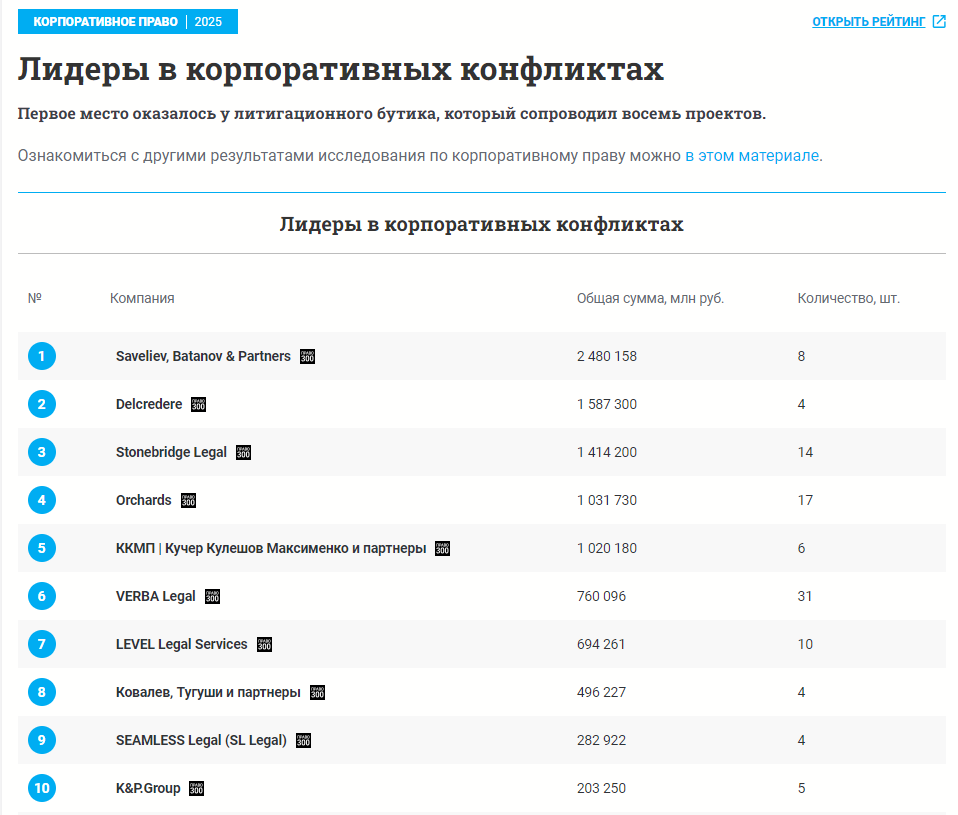Click Право 300 badge next to Ковалев, Тугуши
The height and width of the screenshot is (815, 958).
pos(318,693)
